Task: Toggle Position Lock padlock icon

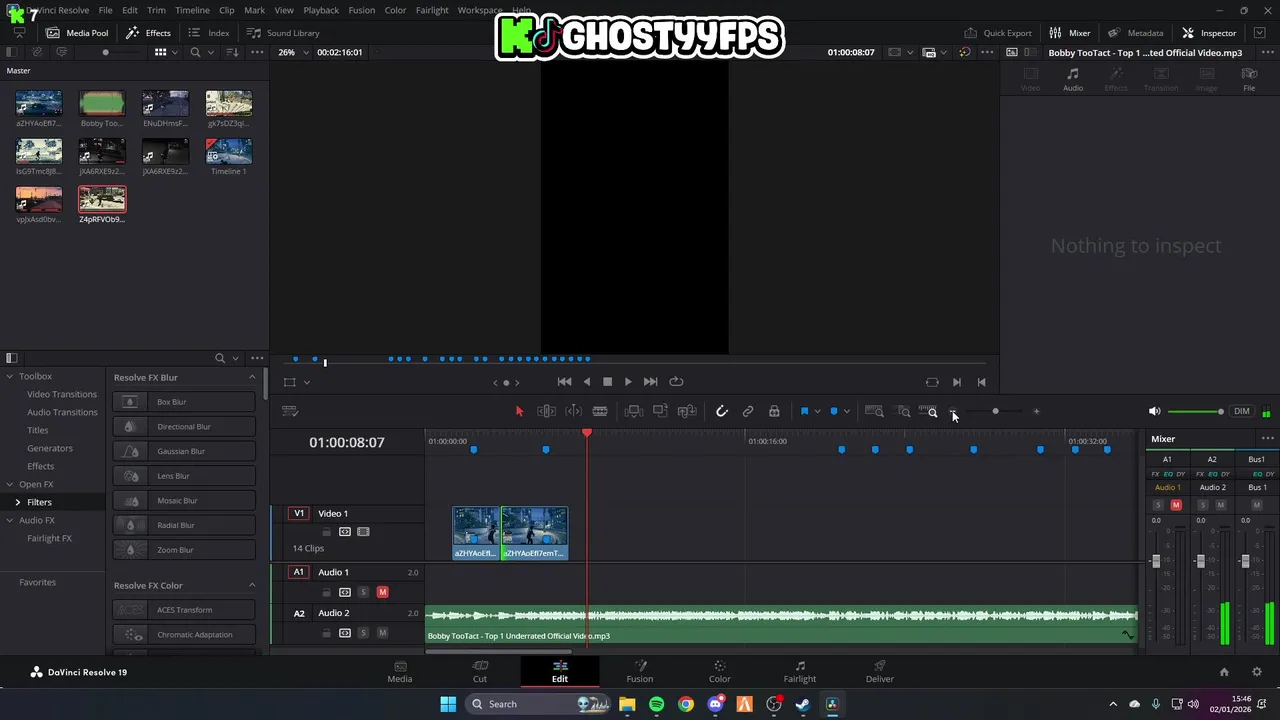Action: [x=774, y=411]
